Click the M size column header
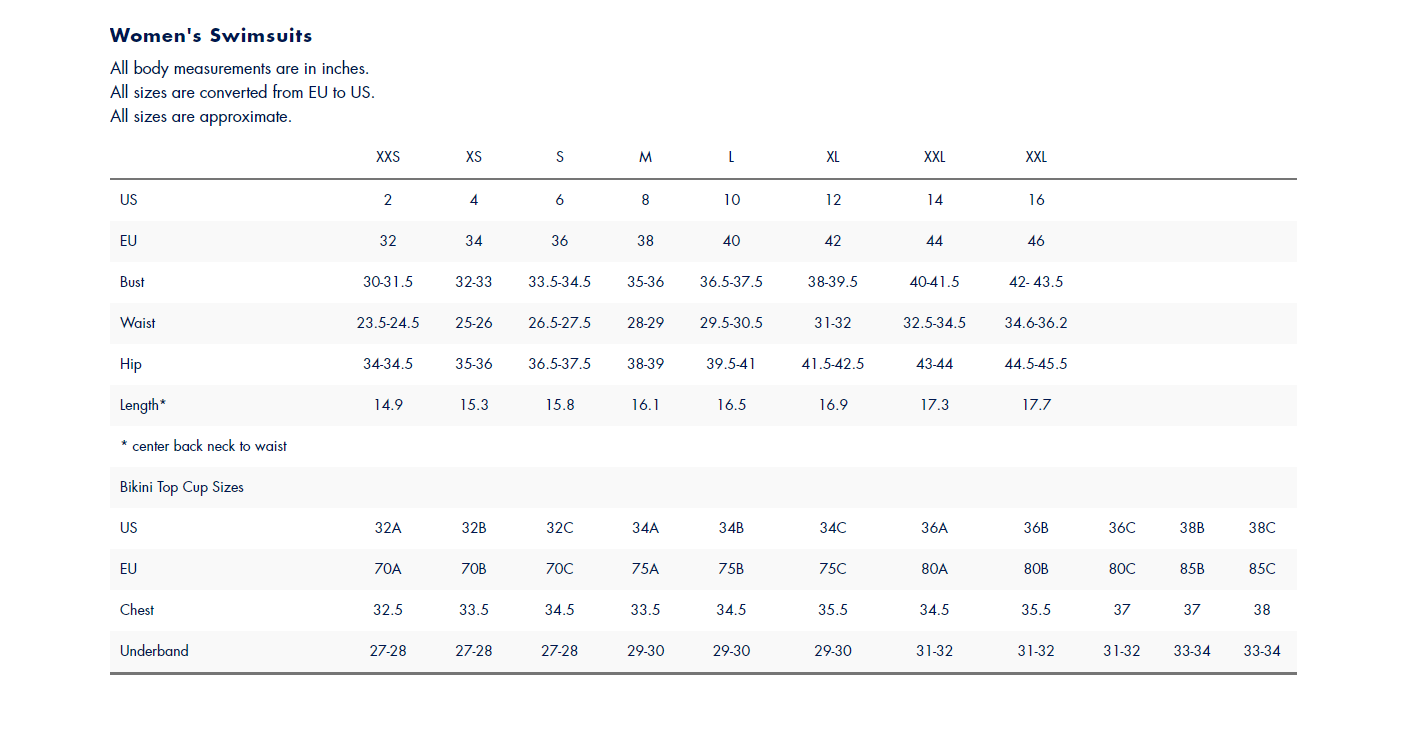The height and width of the screenshot is (743, 1405). coord(645,158)
